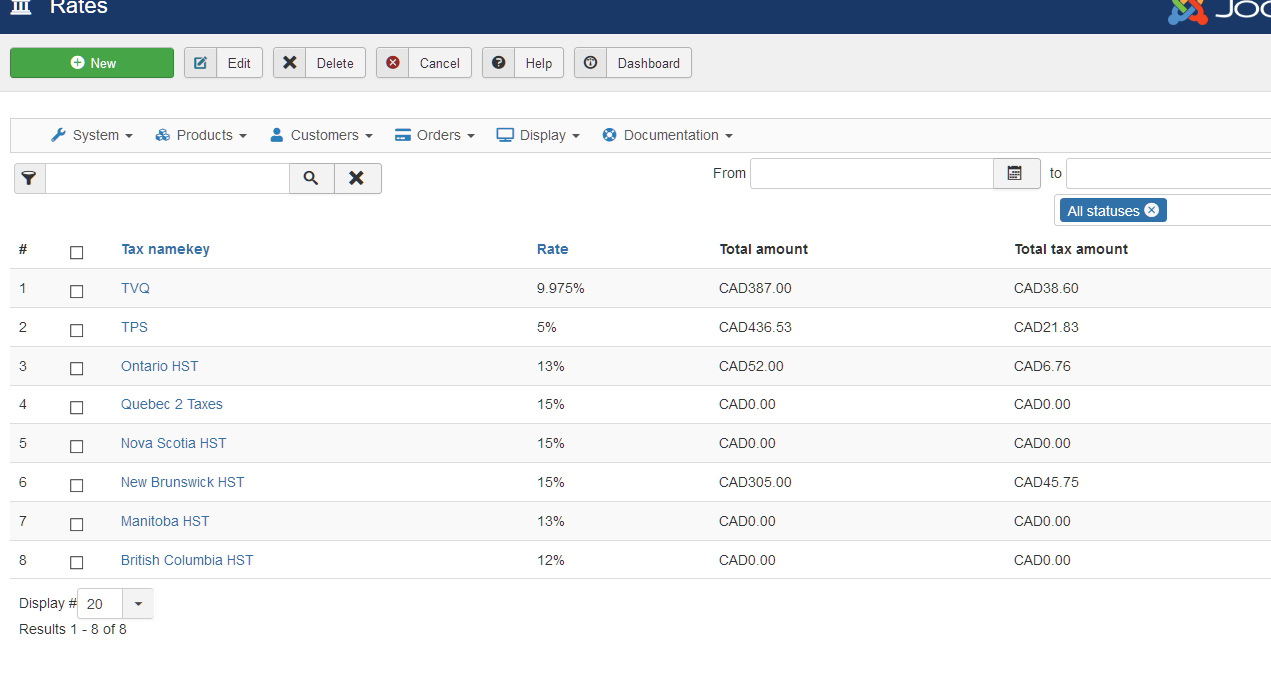The height and width of the screenshot is (681, 1271).
Task: Click the Help question mark icon
Action: pos(498,63)
